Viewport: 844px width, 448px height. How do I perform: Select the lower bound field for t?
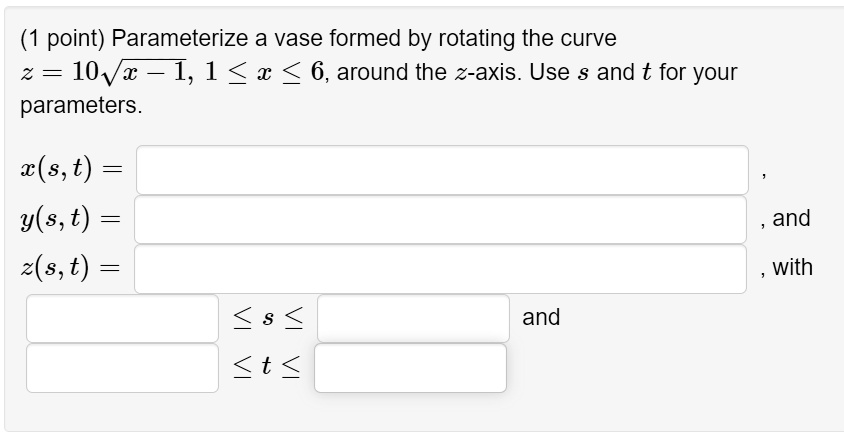[122, 368]
